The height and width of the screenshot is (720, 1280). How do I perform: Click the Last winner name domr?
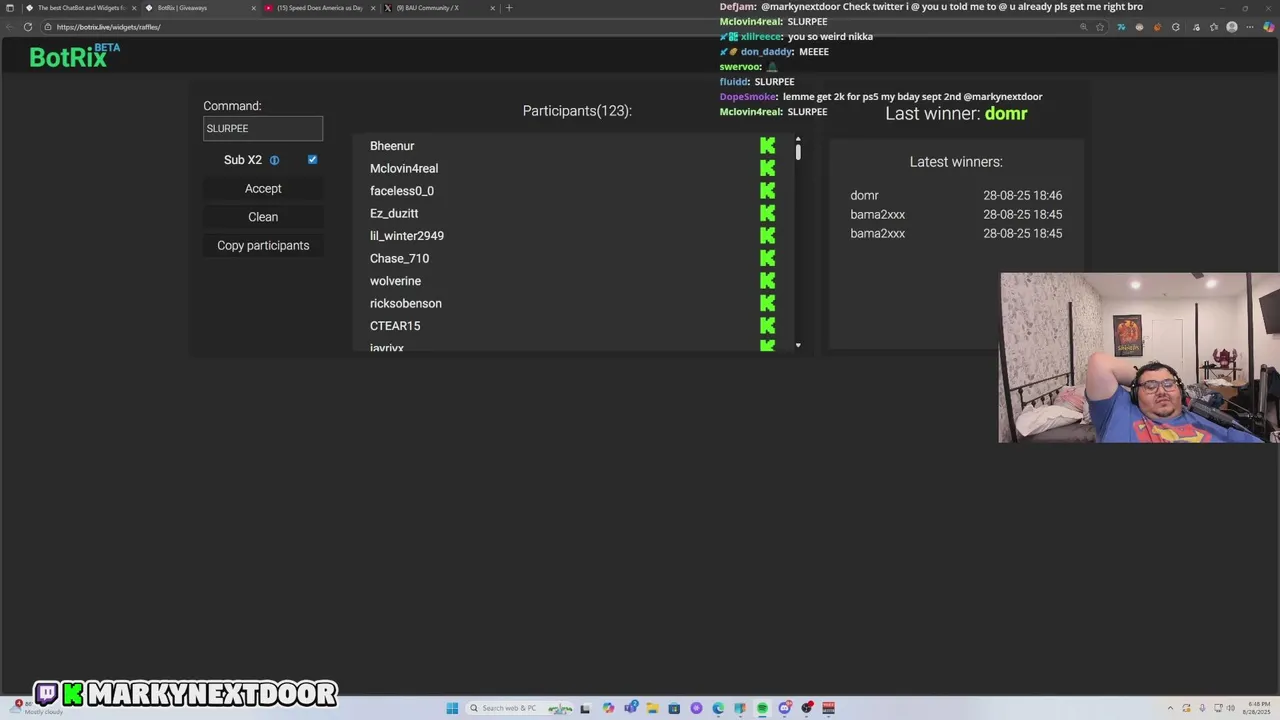1006,113
